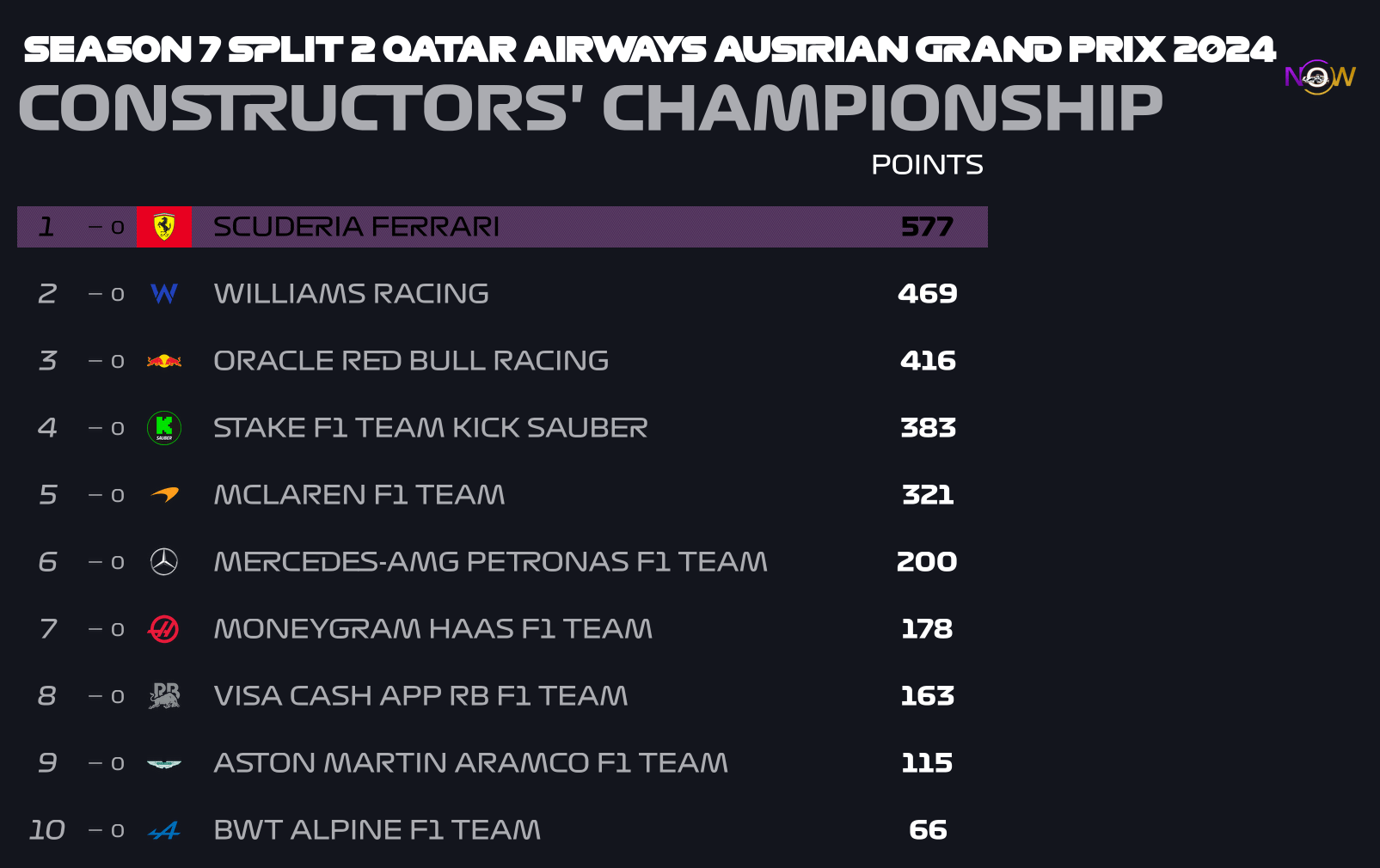The height and width of the screenshot is (868, 1380).
Task: Click the Kick Sauber green logo
Action: point(164,428)
